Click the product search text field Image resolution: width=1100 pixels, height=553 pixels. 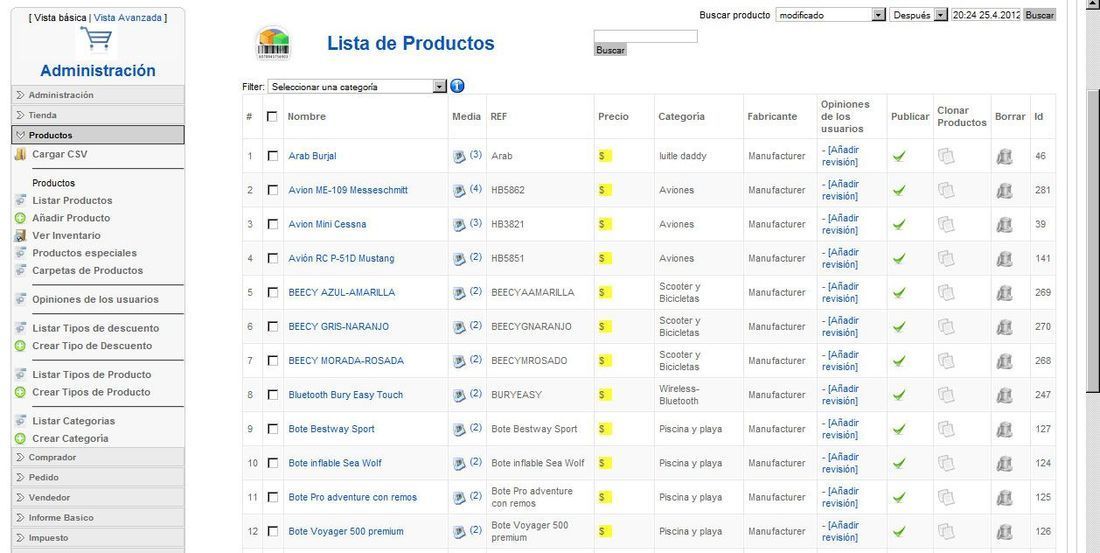pos(645,36)
